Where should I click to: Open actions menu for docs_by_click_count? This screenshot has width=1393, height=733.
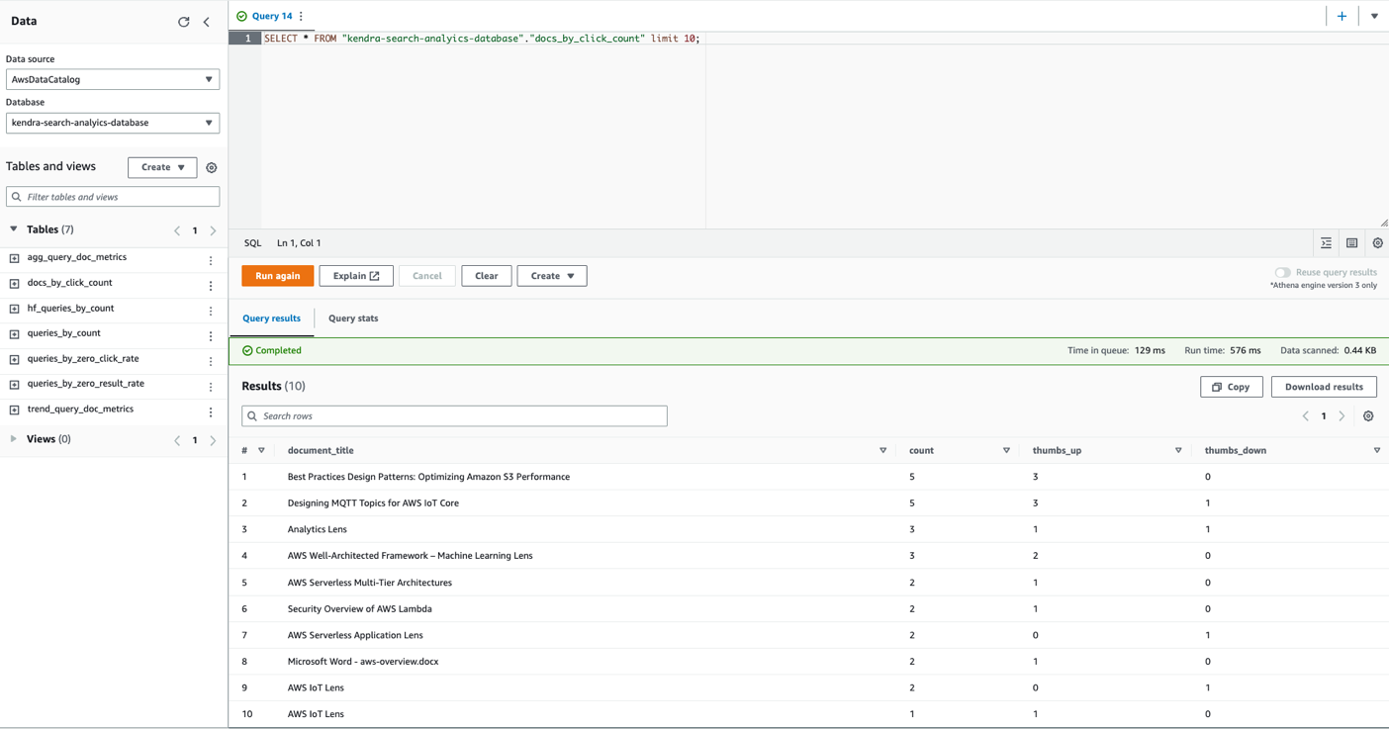(x=211, y=286)
